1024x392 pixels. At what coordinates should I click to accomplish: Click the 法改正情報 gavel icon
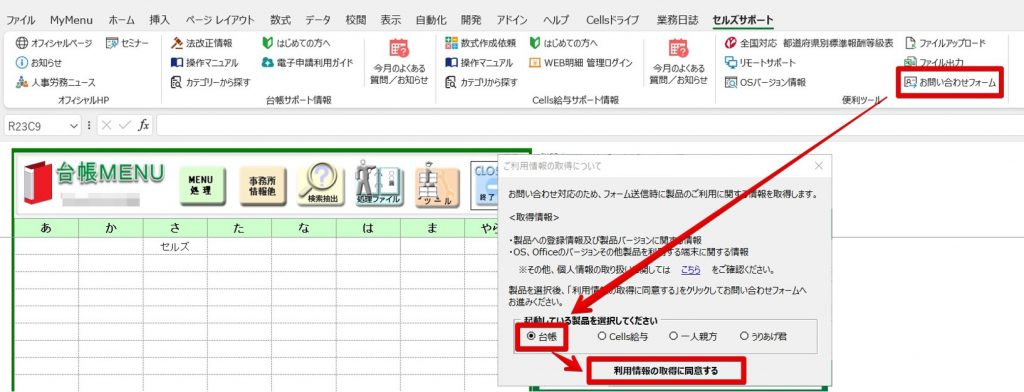pyautogui.click(x=176, y=43)
